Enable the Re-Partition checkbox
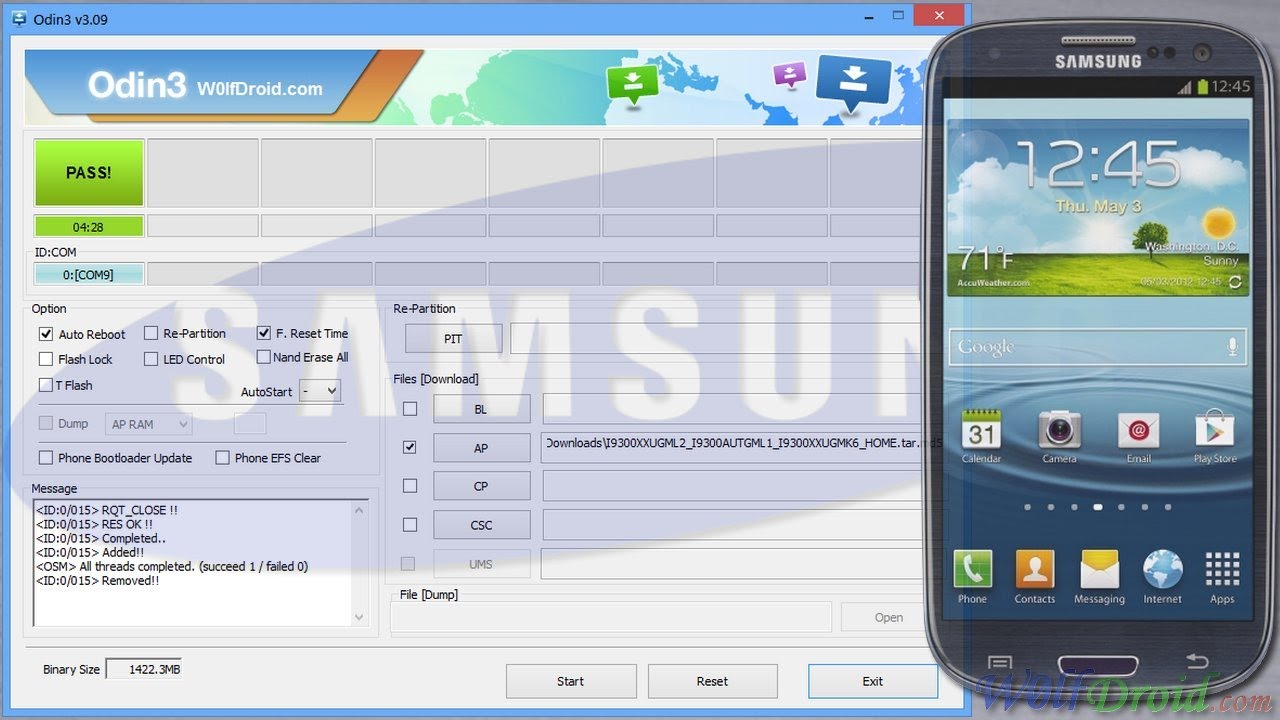Screen dimensions: 1280x720 (151, 333)
